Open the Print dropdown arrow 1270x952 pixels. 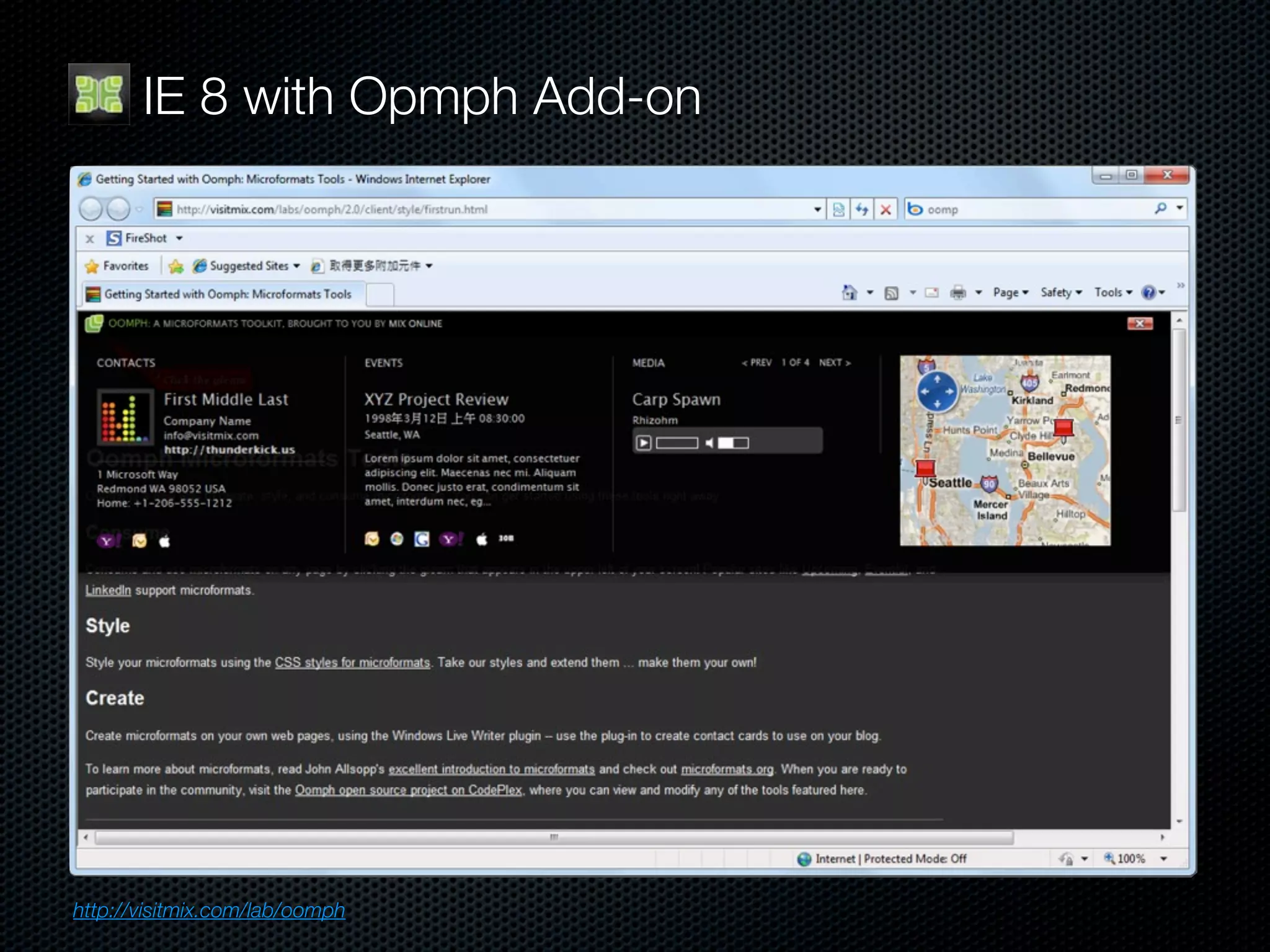click(x=978, y=293)
